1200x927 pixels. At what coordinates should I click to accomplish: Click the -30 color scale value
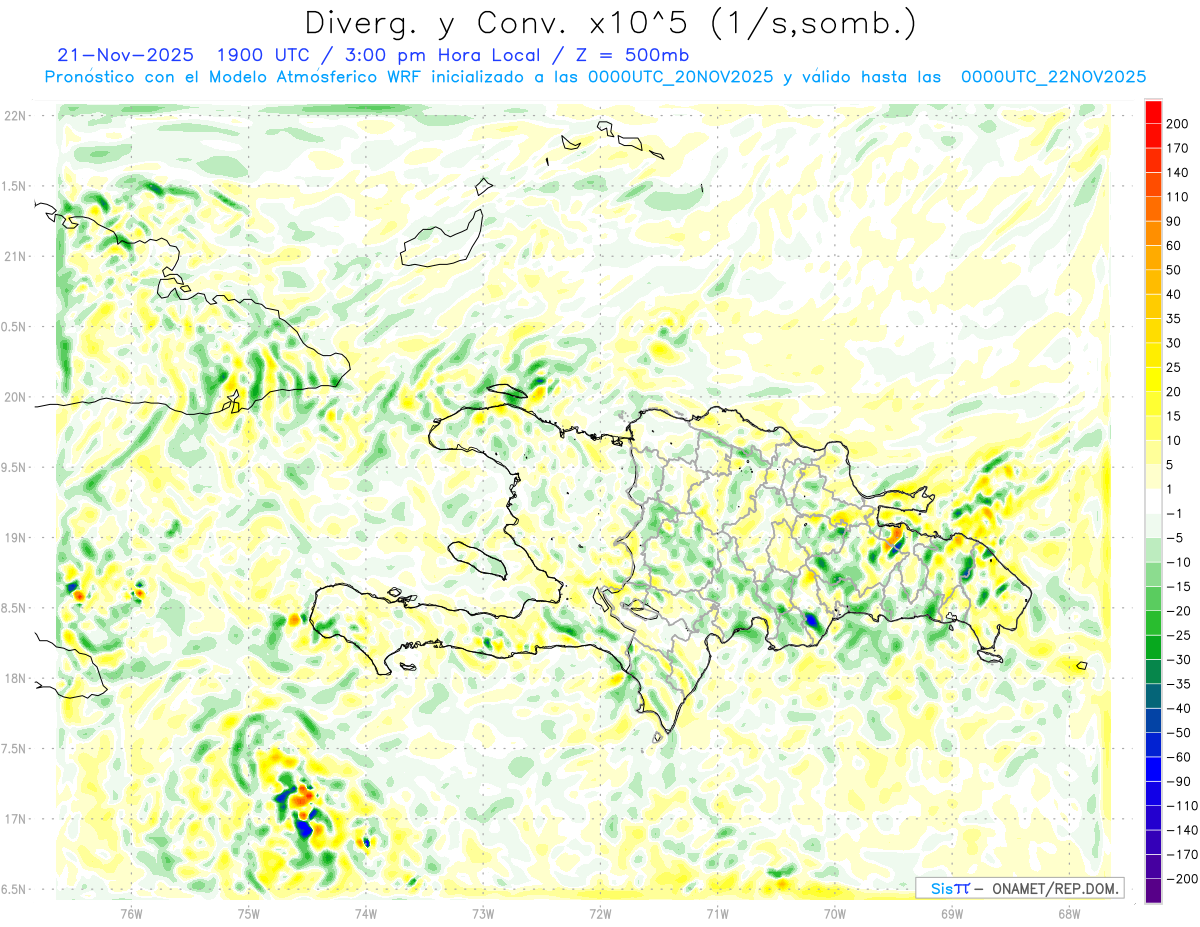tap(1178, 659)
